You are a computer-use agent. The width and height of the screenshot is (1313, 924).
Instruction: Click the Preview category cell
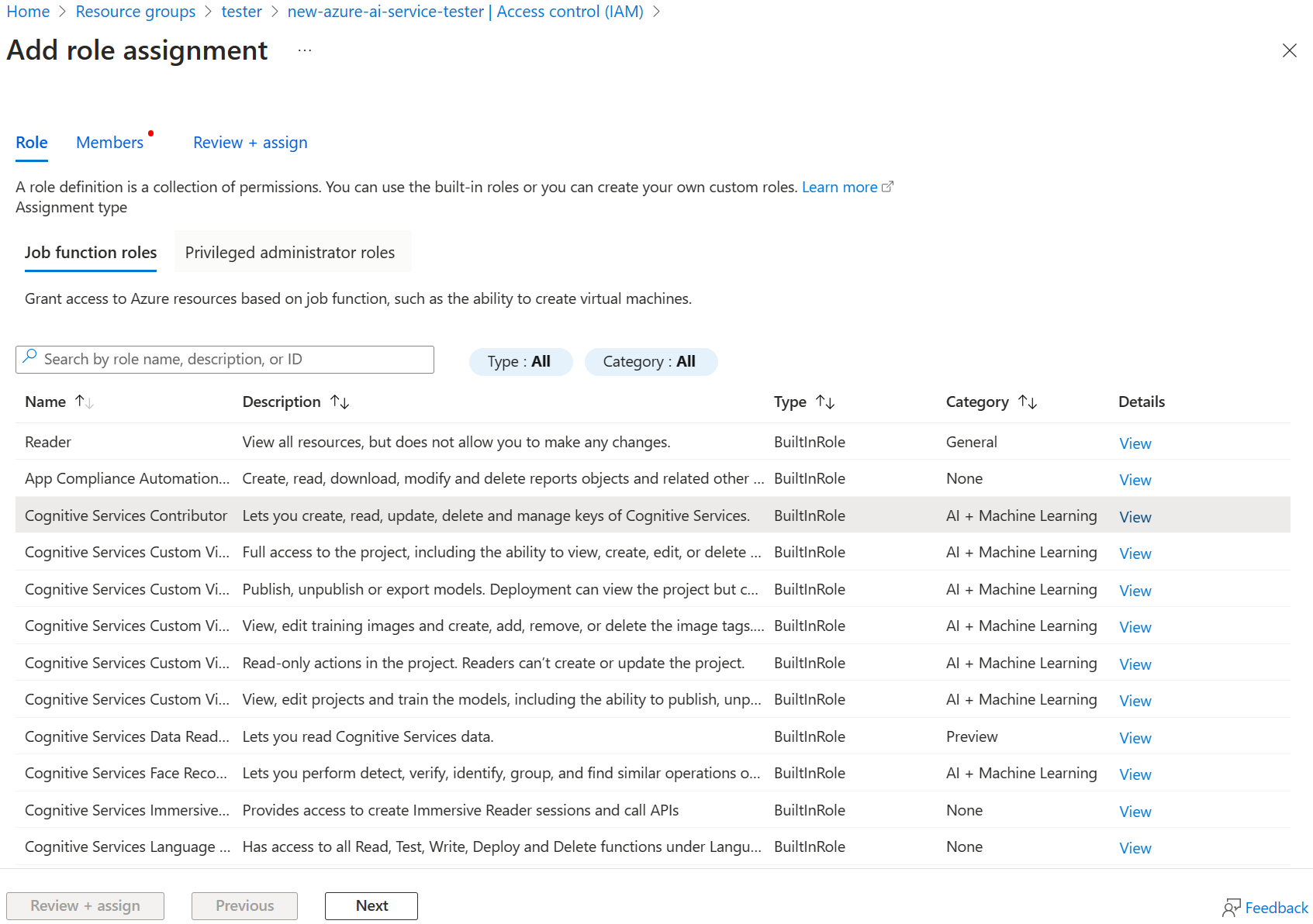972,736
